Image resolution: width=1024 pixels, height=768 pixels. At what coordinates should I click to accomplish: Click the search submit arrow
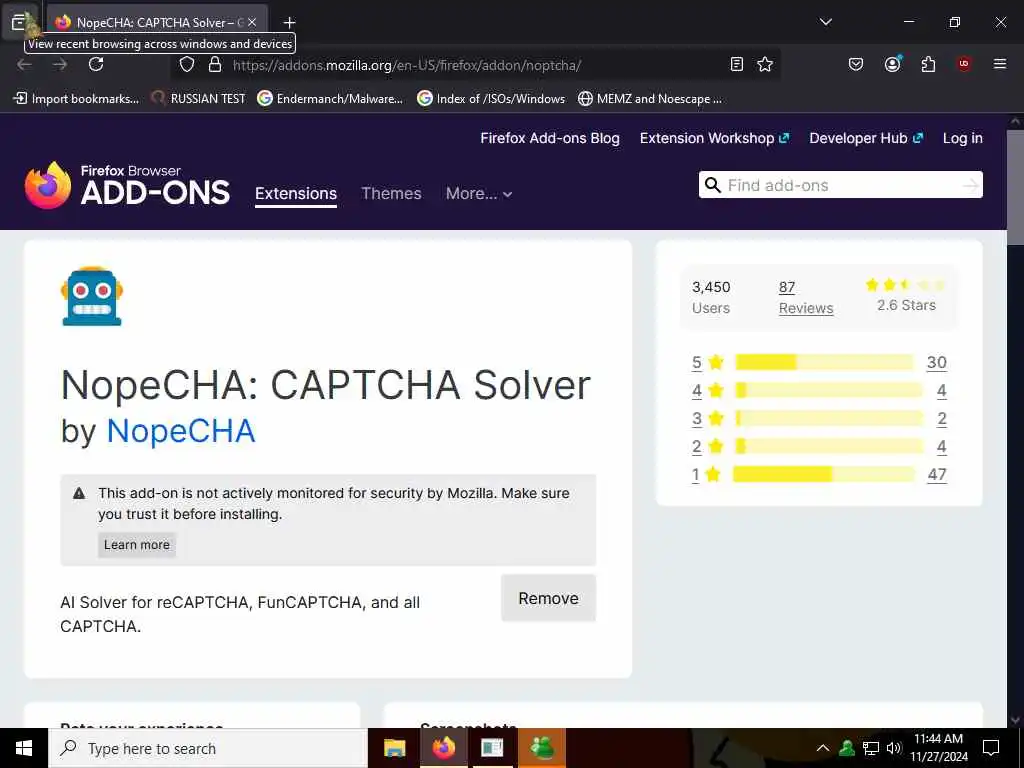(971, 185)
